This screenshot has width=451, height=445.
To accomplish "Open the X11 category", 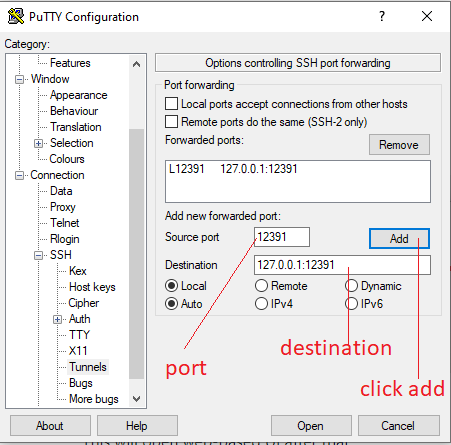I will [x=78, y=351].
